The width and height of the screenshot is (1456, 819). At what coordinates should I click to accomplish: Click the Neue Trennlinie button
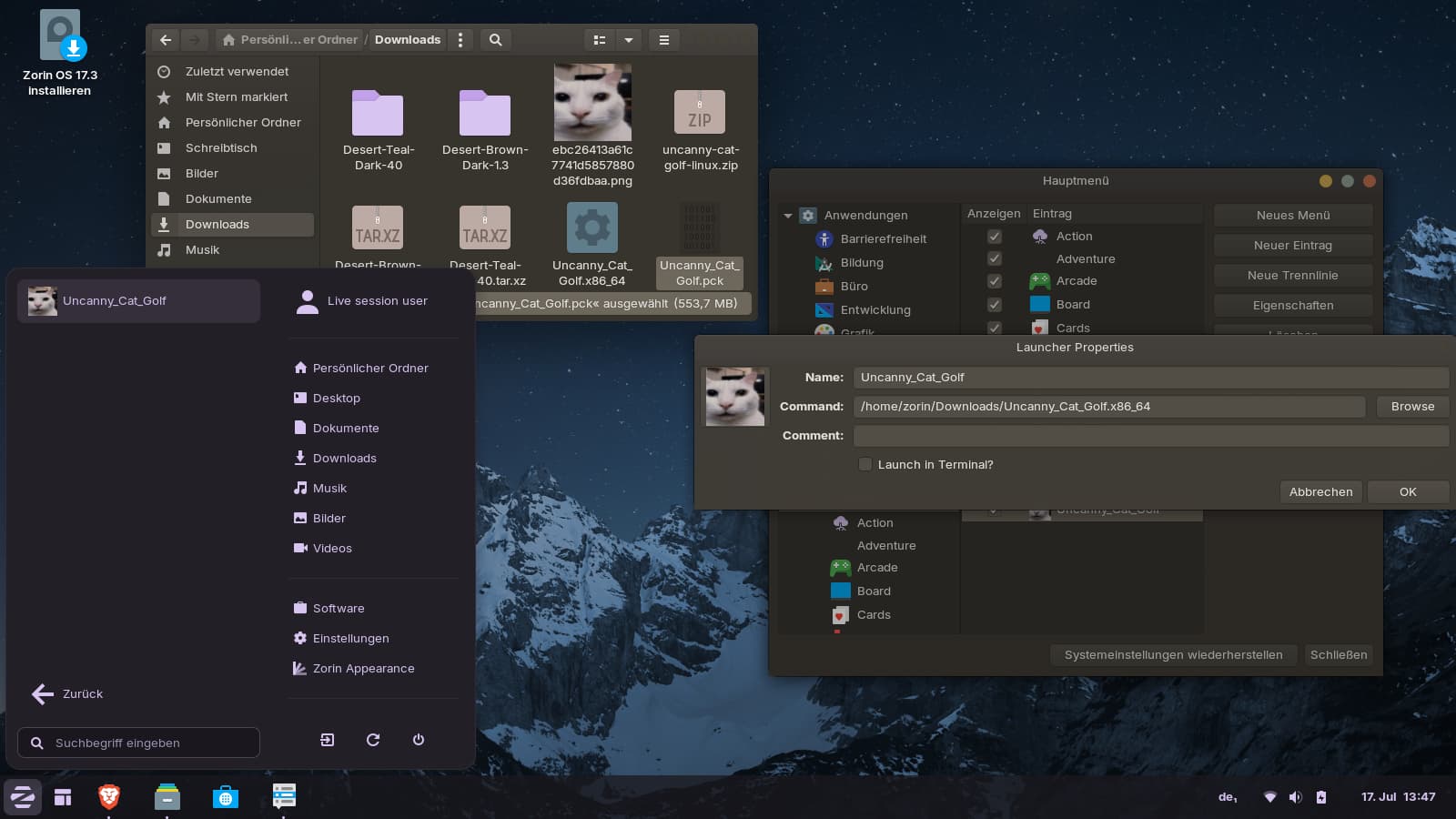click(x=1293, y=276)
